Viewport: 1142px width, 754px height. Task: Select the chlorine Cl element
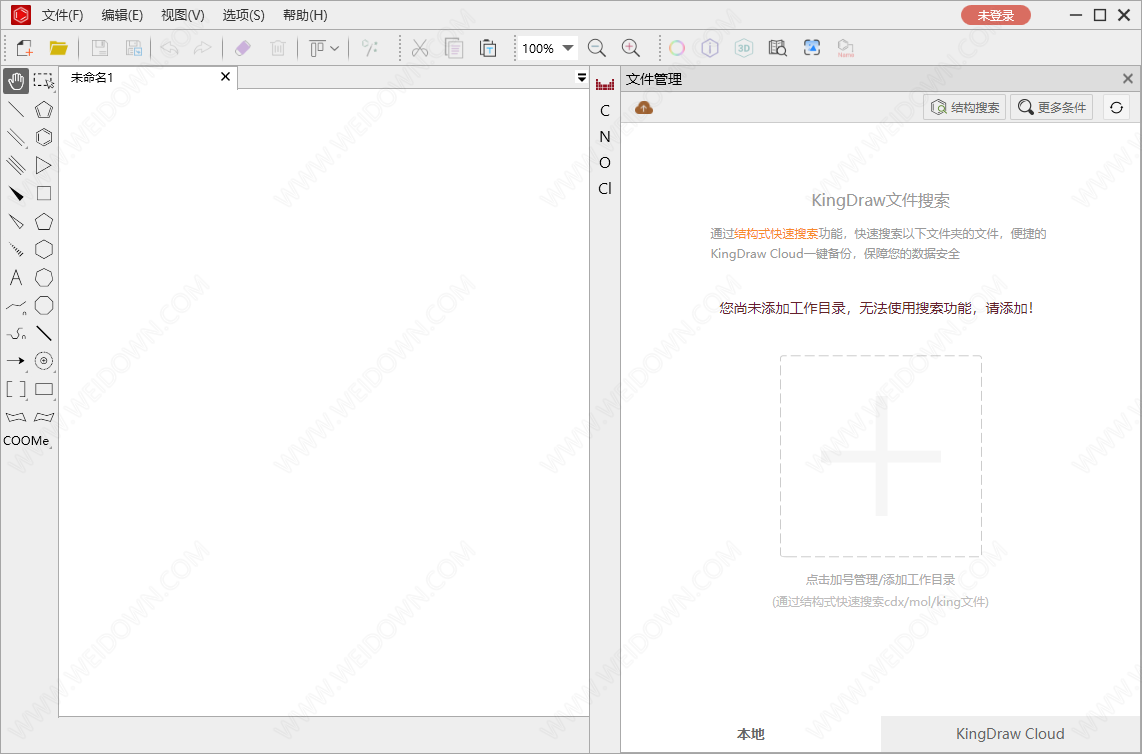point(605,189)
